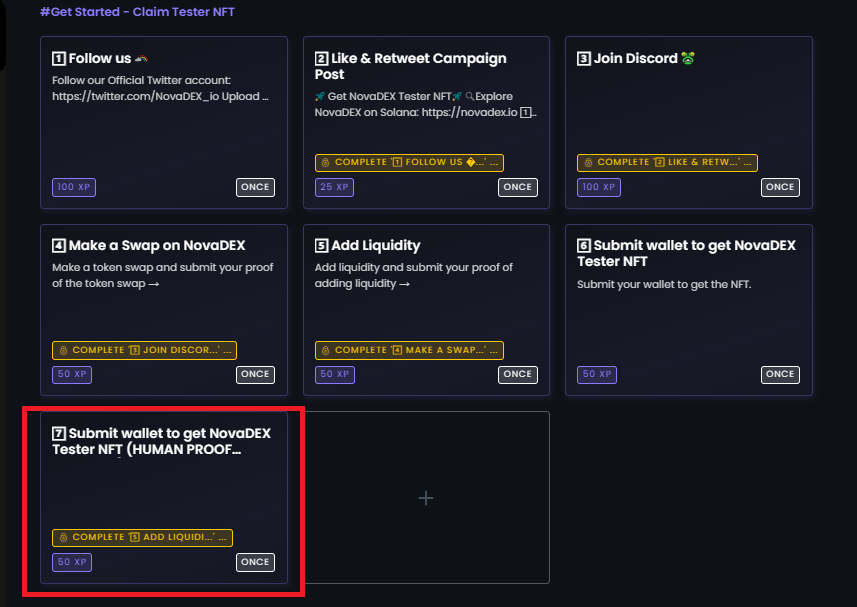
Task: Click ONCE badge on quest 7 card
Action: pos(255,562)
